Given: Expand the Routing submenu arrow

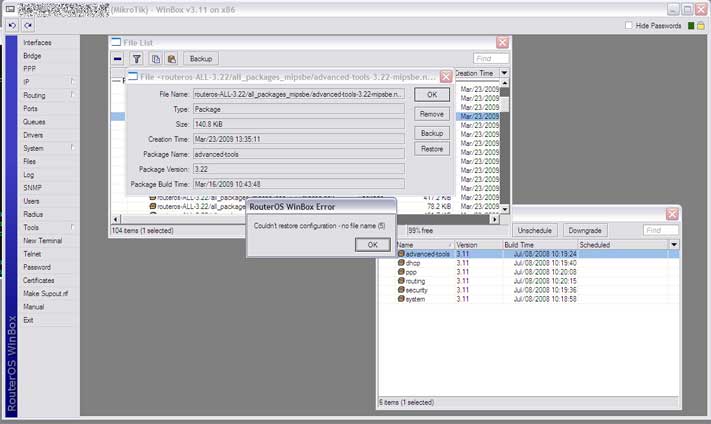Looking at the screenshot, I should coord(72,94).
